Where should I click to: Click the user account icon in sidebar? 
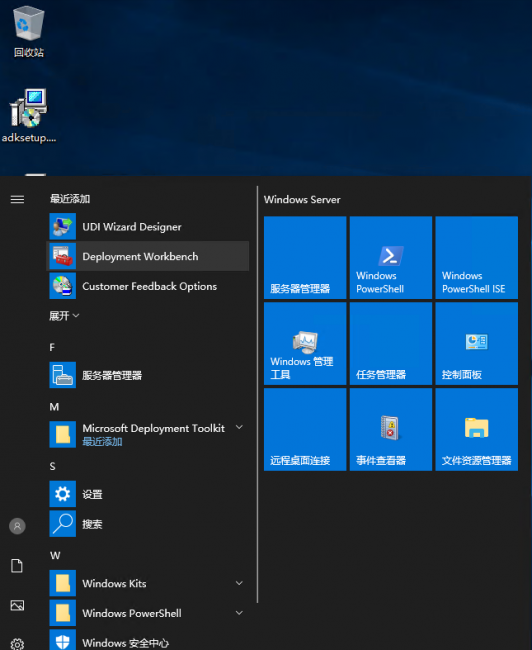17,526
